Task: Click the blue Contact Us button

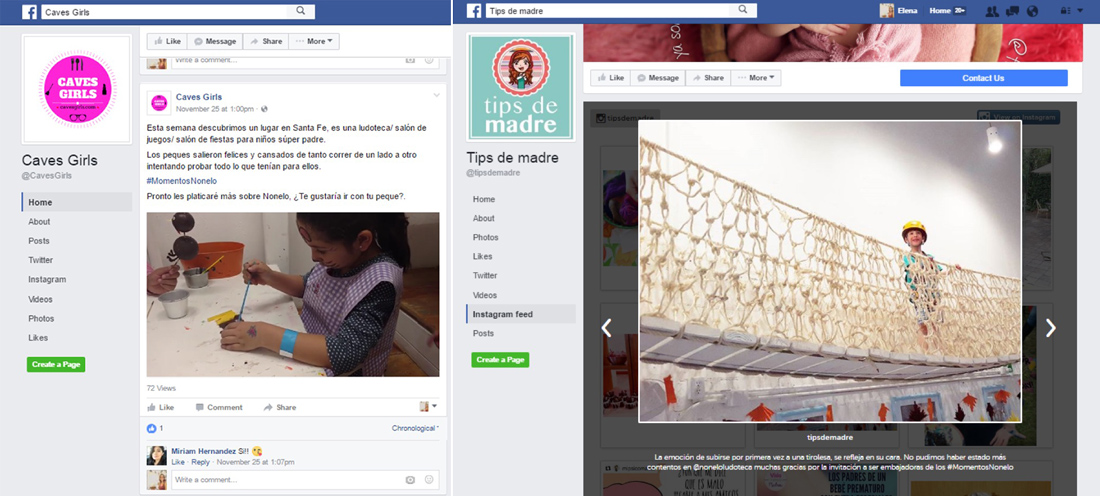Action: (984, 78)
